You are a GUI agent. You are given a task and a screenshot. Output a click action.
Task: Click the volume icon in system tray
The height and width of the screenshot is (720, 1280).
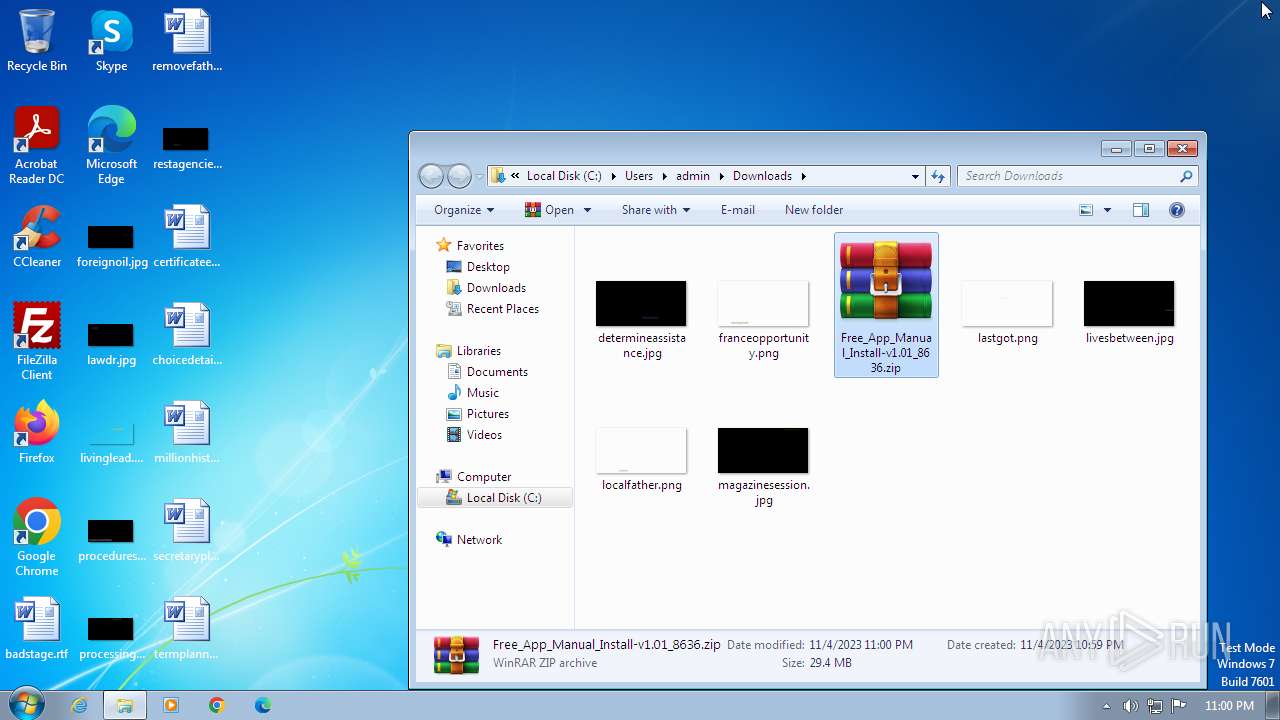point(1130,706)
